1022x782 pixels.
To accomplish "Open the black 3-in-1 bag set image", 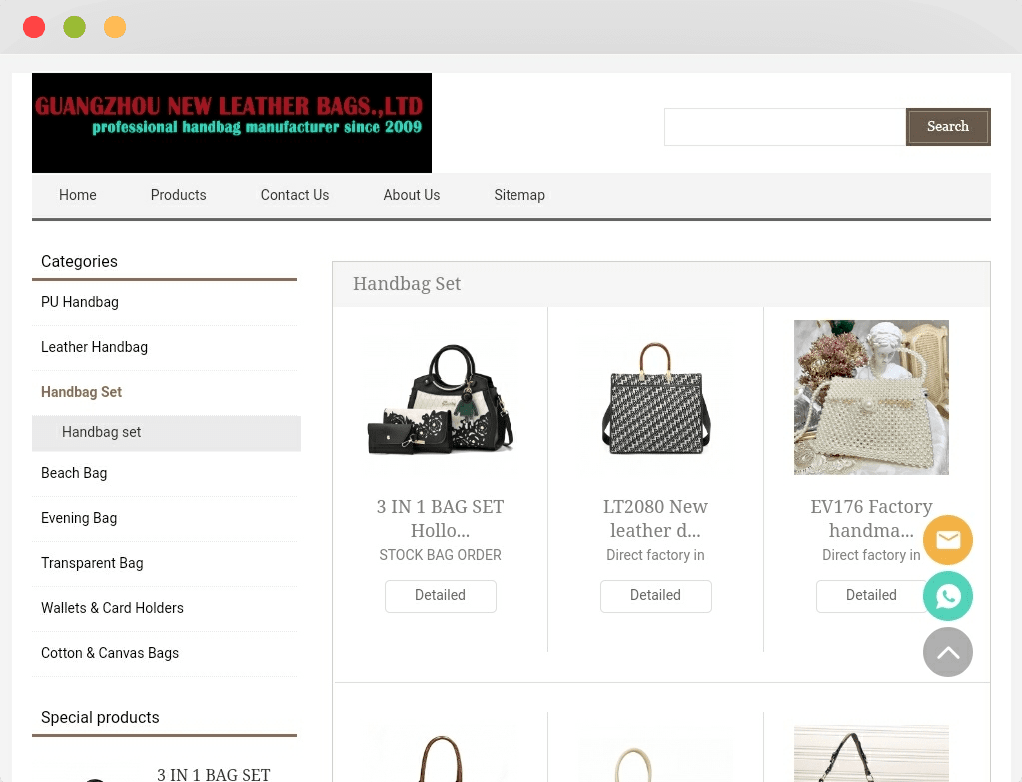I will (x=441, y=398).
